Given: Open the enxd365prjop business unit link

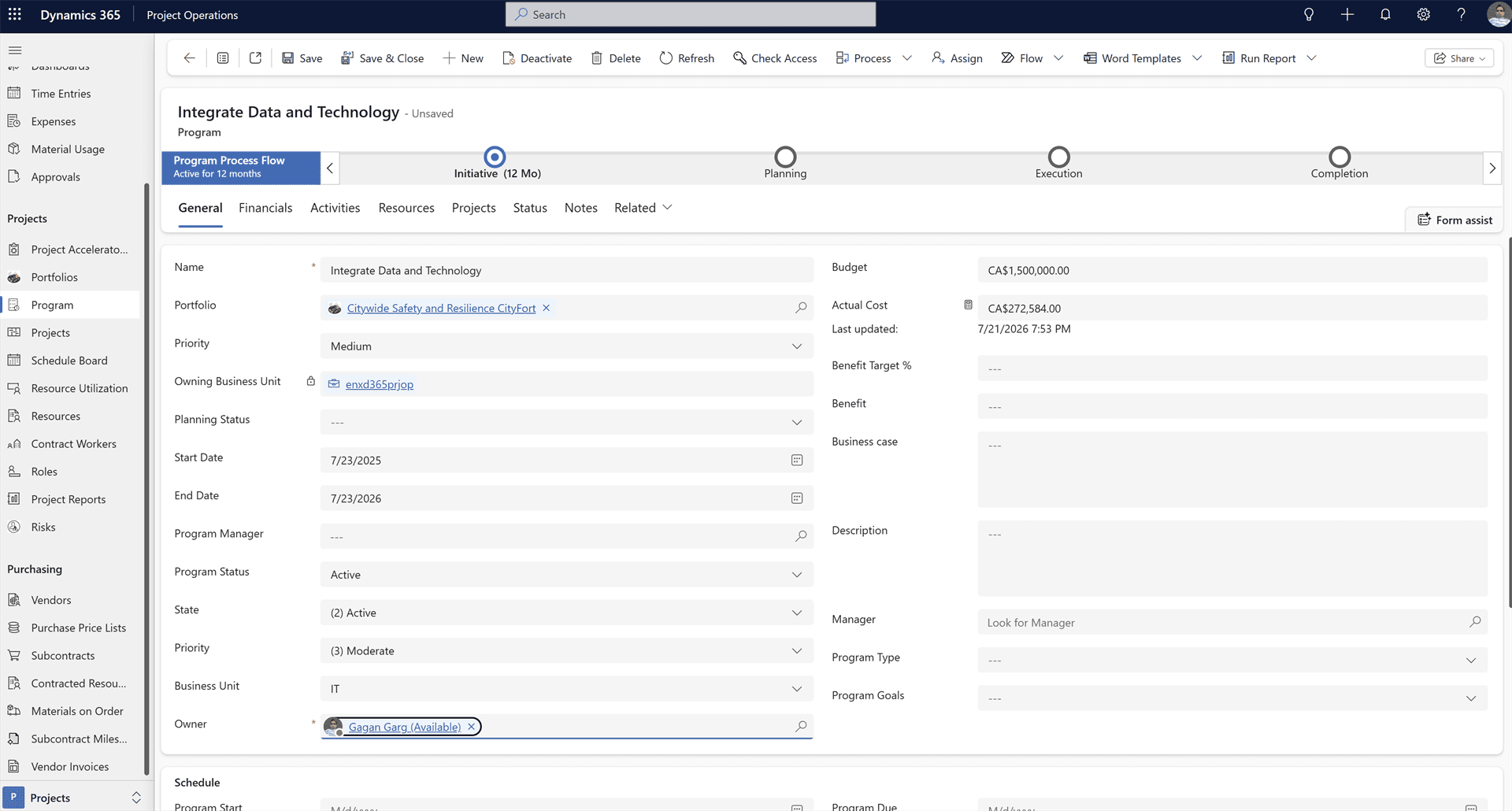Looking at the screenshot, I should click(379, 384).
